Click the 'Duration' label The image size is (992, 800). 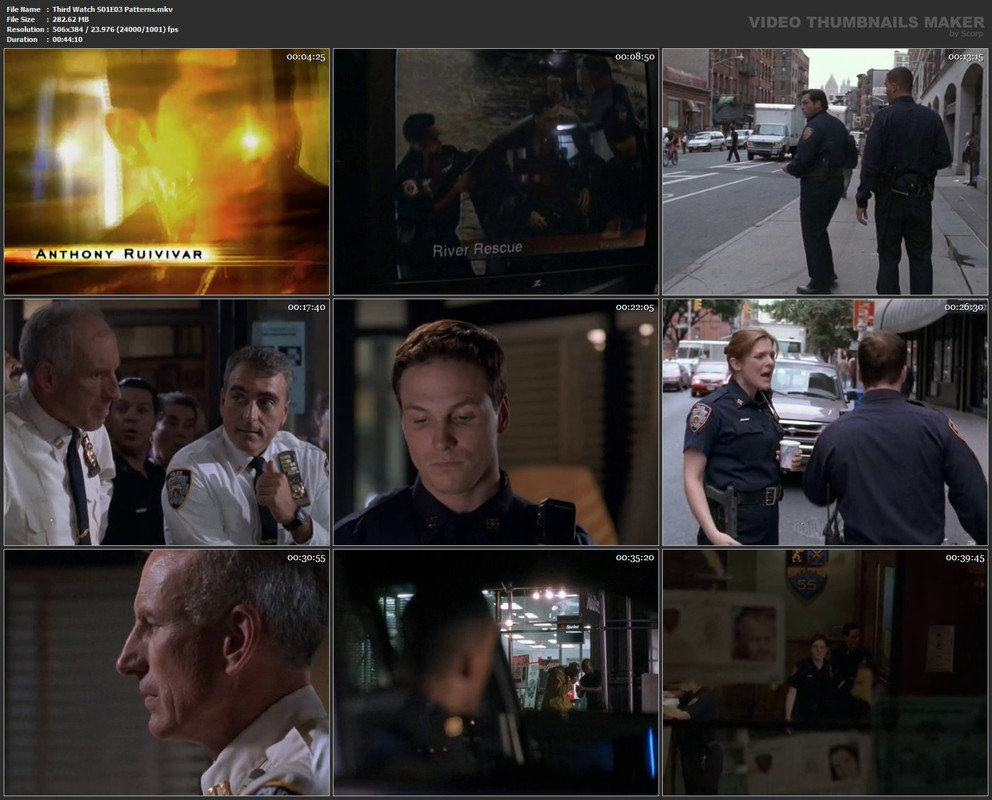(22, 40)
